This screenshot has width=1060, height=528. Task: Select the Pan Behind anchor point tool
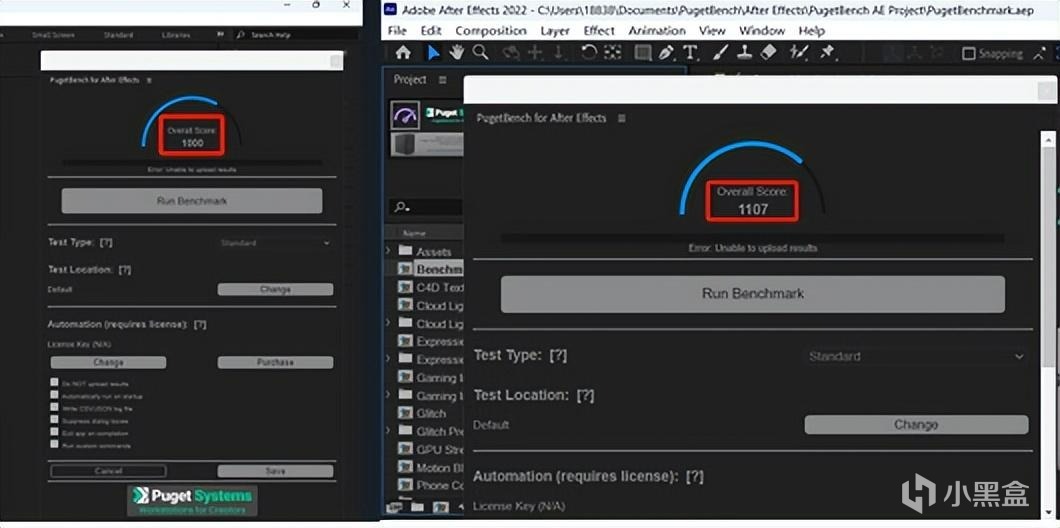[x=612, y=53]
